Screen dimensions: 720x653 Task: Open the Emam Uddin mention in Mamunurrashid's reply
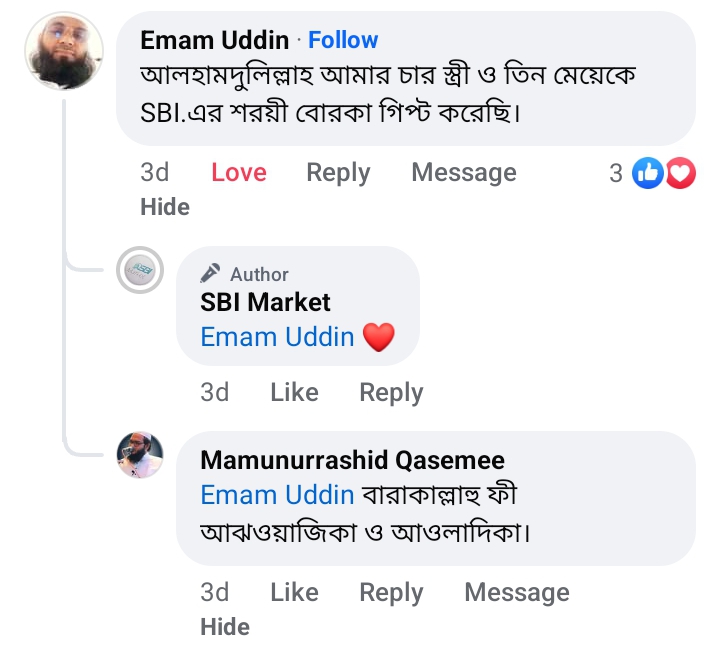[278, 495]
